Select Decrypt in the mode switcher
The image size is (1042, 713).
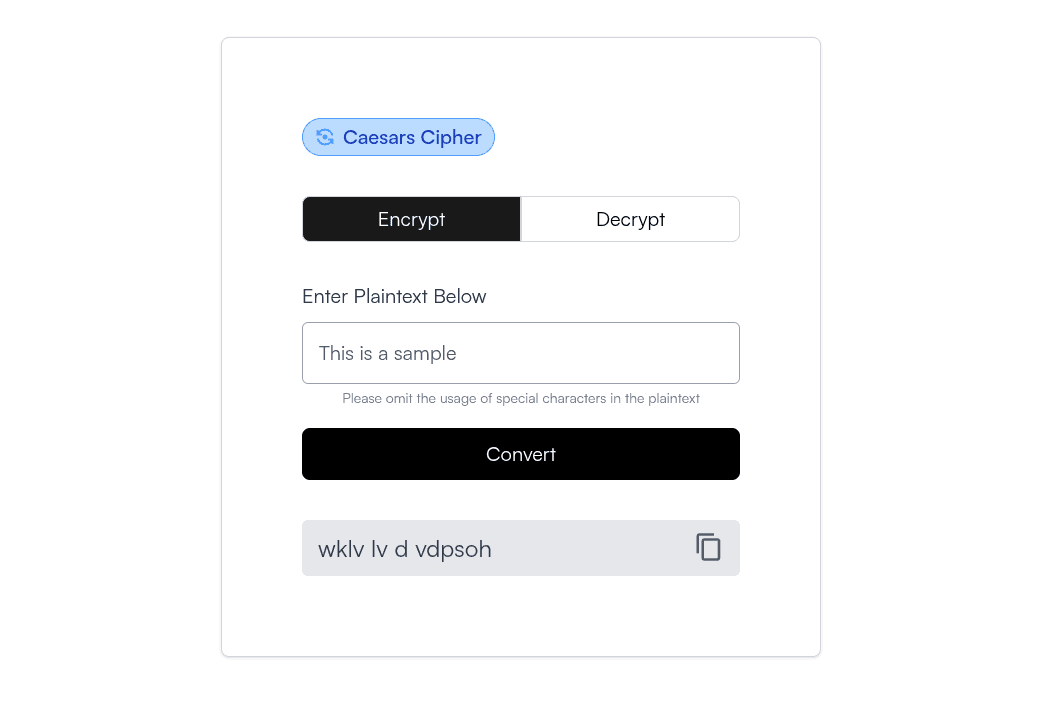pos(630,218)
